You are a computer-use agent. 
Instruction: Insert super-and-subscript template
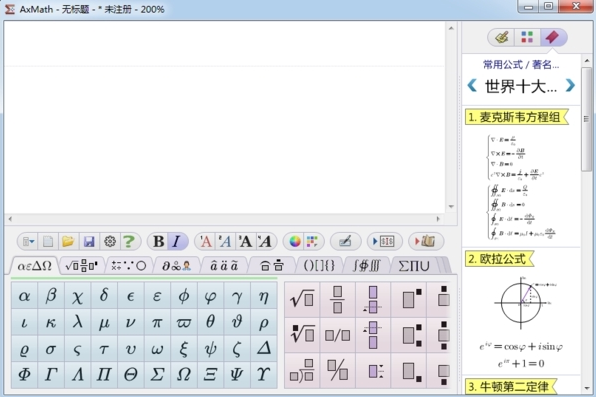click(x=409, y=335)
